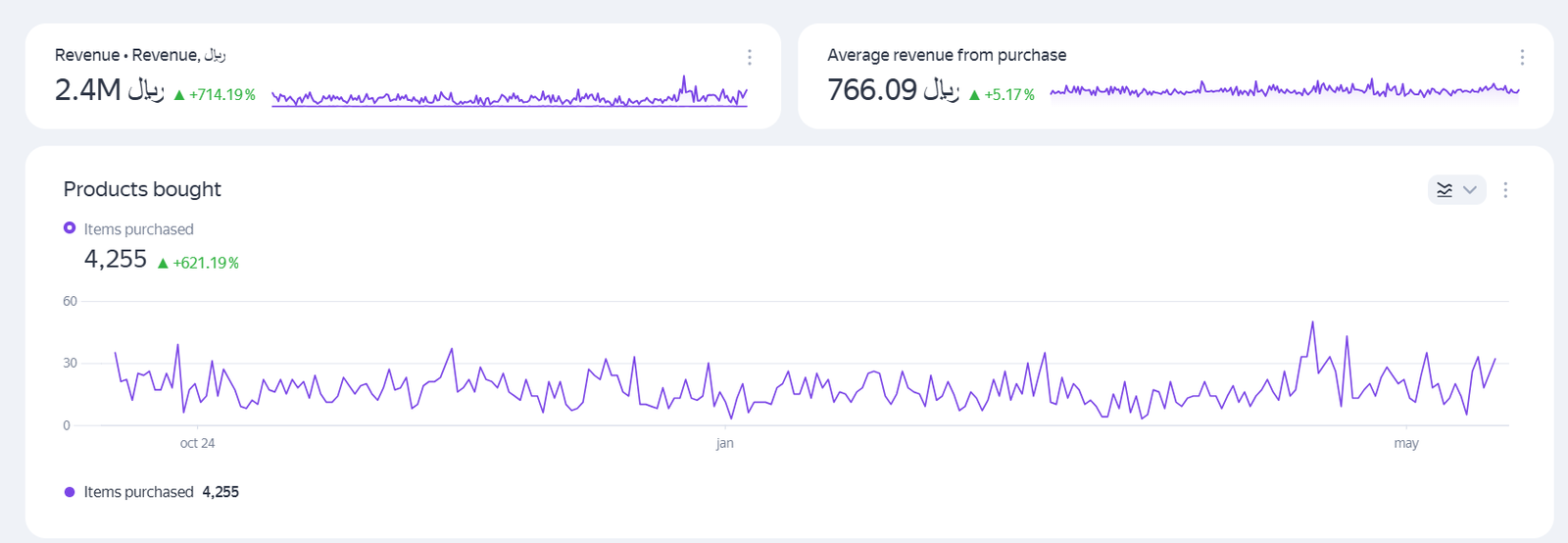Open Products bought three-dot options menu
The height and width of the screenshot is (543, 1568).
coord(1505,190)
